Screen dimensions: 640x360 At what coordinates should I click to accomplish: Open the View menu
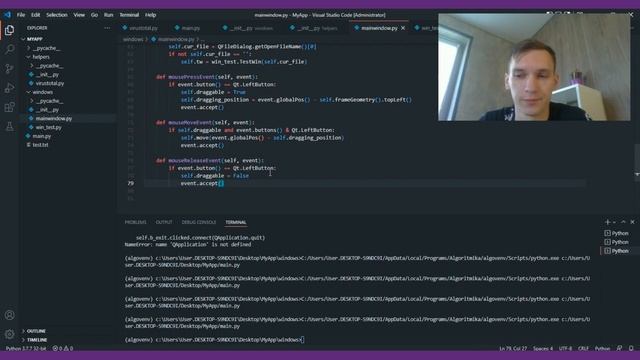click(79, 15)
